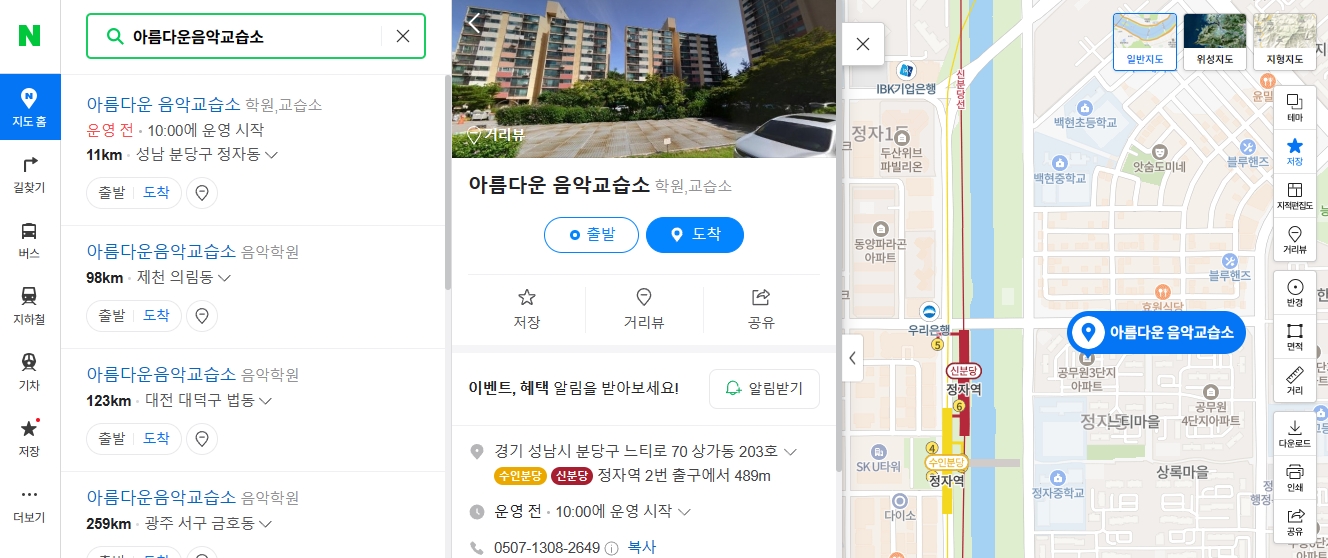This screenshot has height=558, width=1328.
Task: Switch map to 지형지도 terrain view
Action: (1284, 41)
